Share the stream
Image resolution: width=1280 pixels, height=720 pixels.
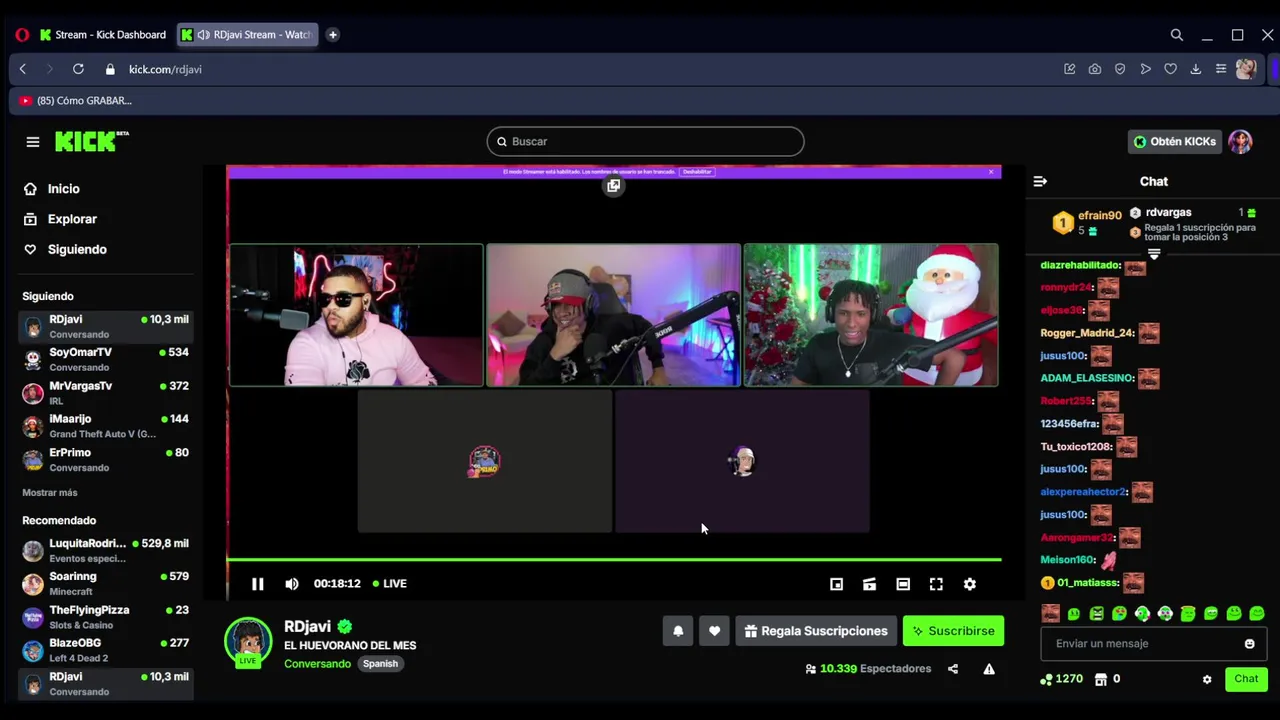click(953, 669)
